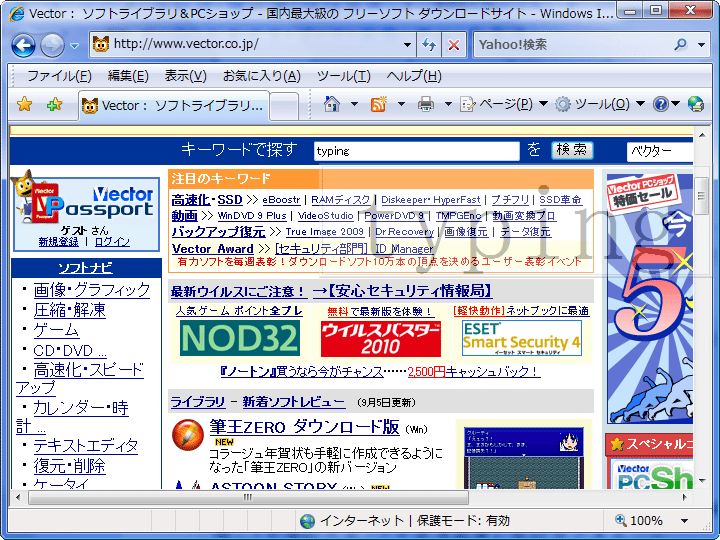
Task: Open the 復元・削除 category link
Action: [69, 466]
